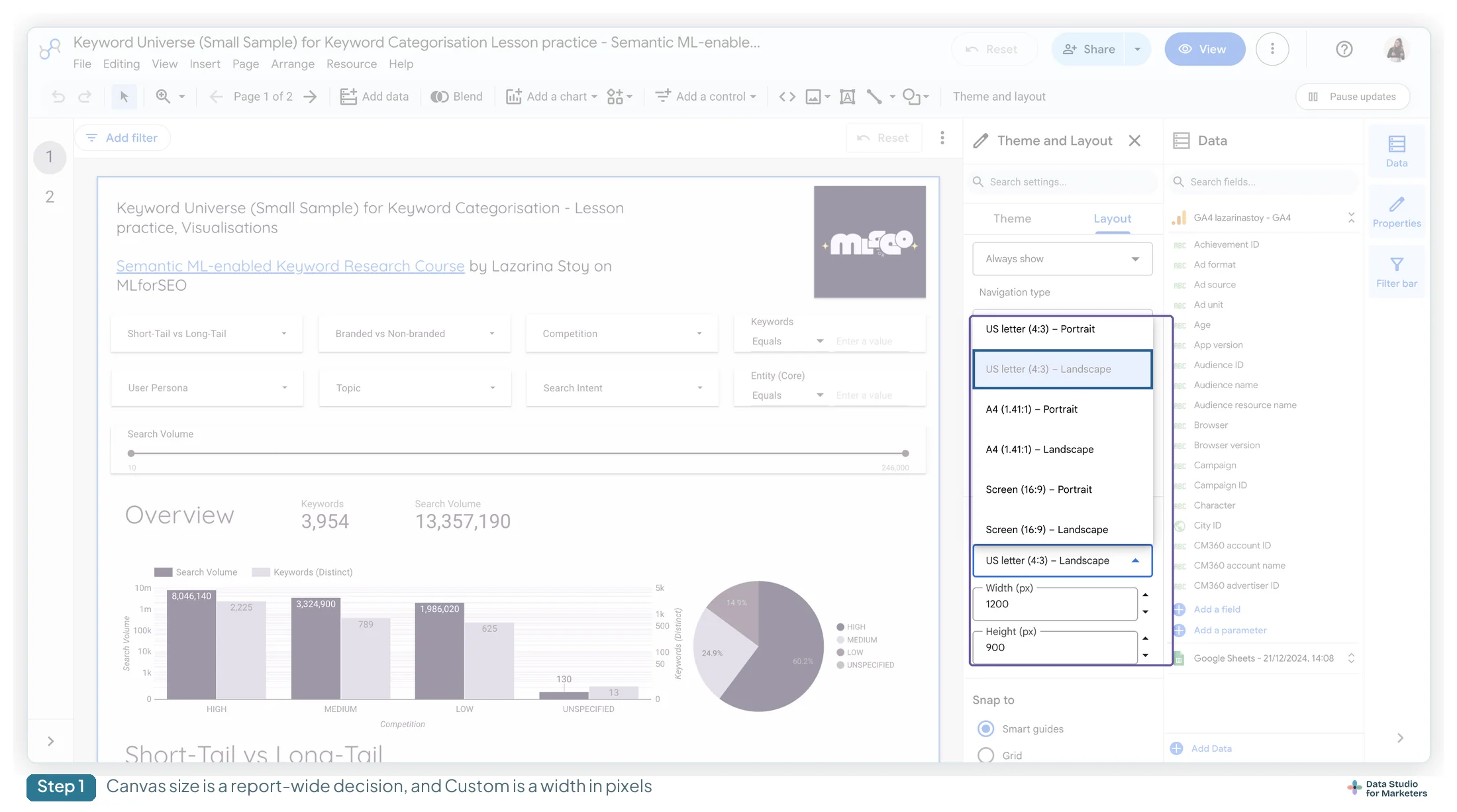The height and width of the screenshot is (812, 1457).
Task: Open Add a chart menu
Action: pyautogui.click(x=552, y=97)
